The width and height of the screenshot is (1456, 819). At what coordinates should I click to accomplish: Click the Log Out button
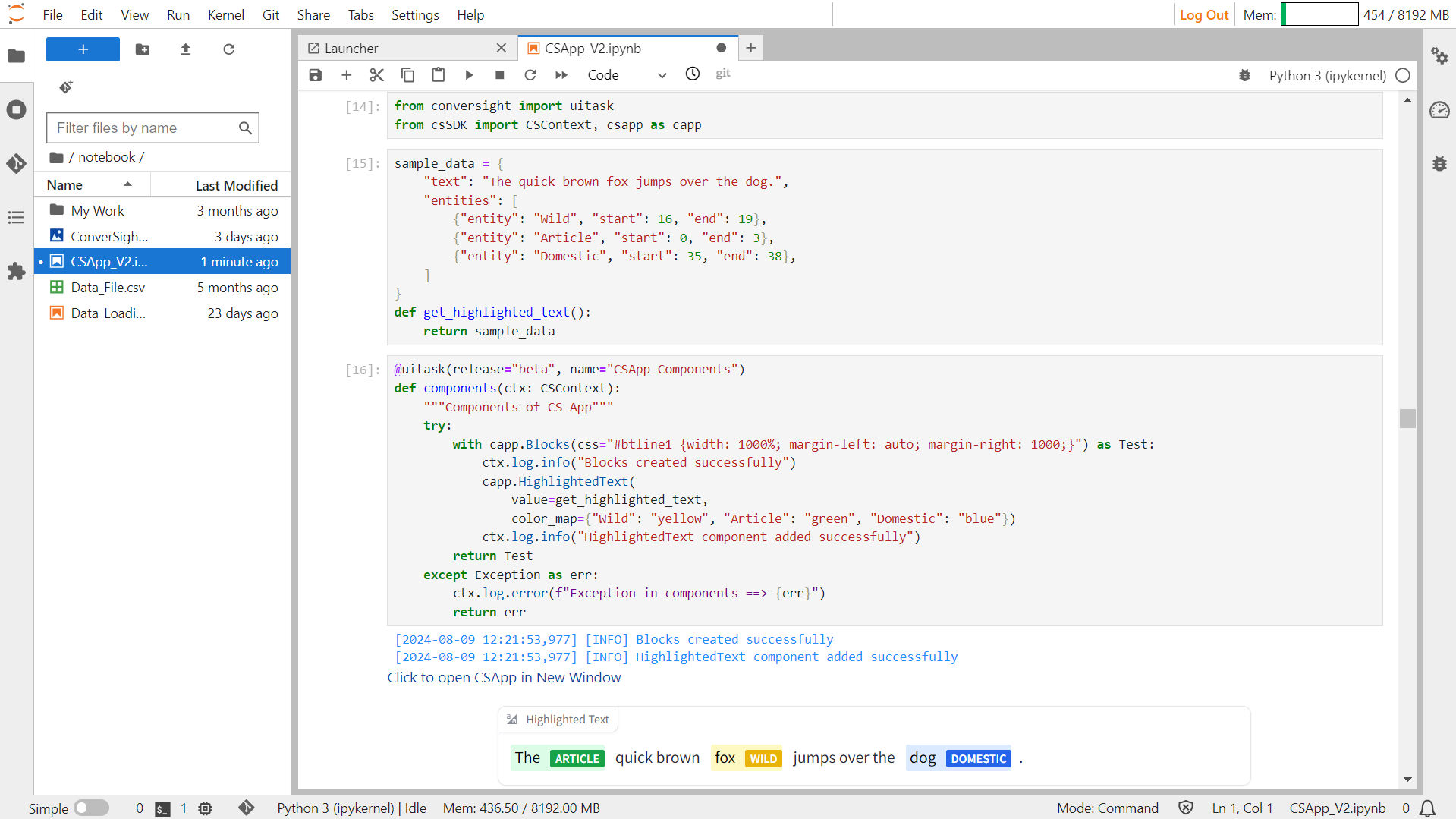[x=1203, y=14]
